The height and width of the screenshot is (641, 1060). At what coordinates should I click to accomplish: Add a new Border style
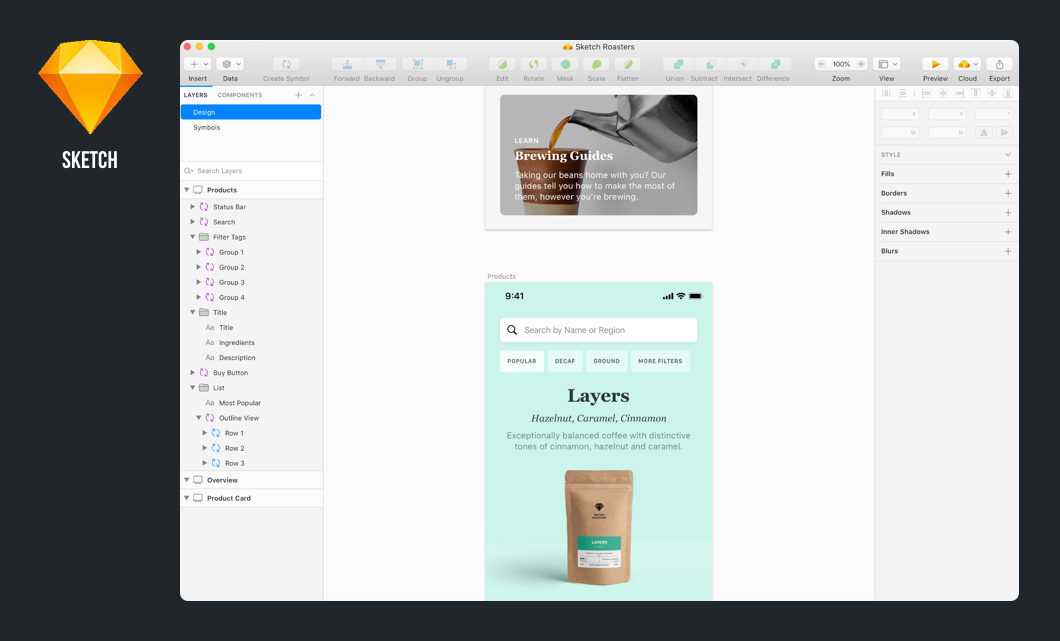pos(1008,193)
